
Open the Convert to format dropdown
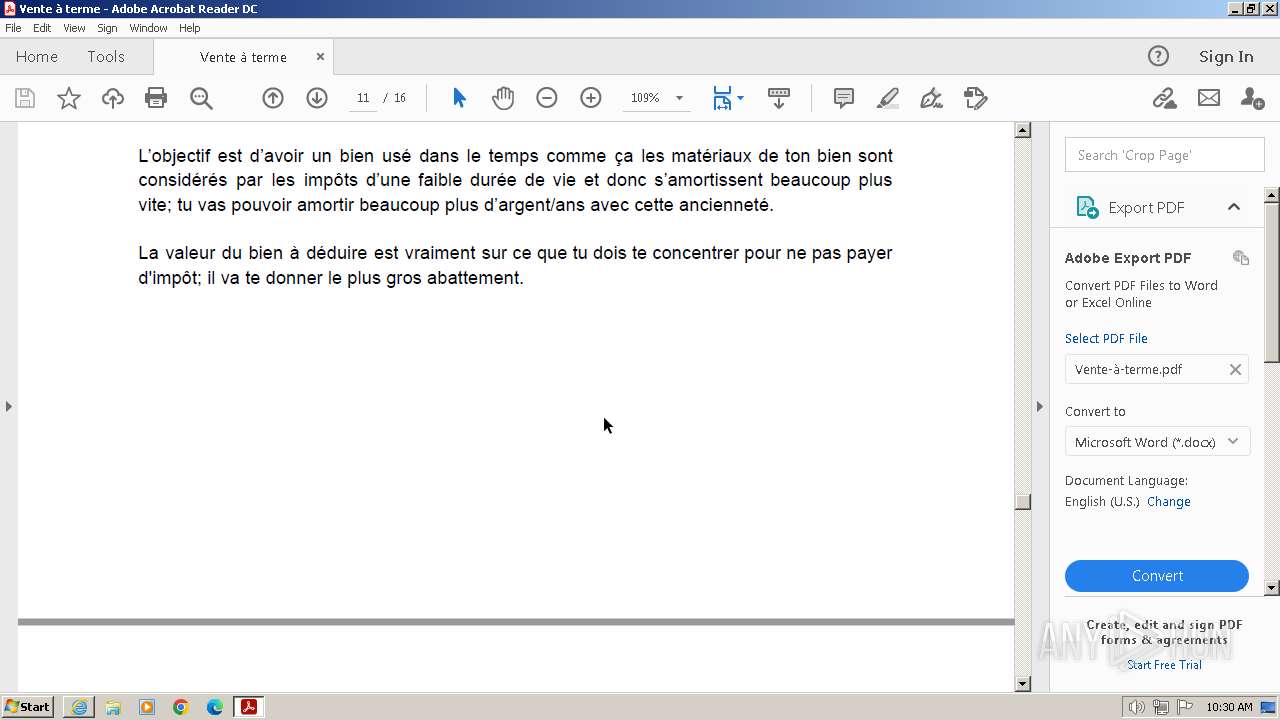[x=1158, y=442]
